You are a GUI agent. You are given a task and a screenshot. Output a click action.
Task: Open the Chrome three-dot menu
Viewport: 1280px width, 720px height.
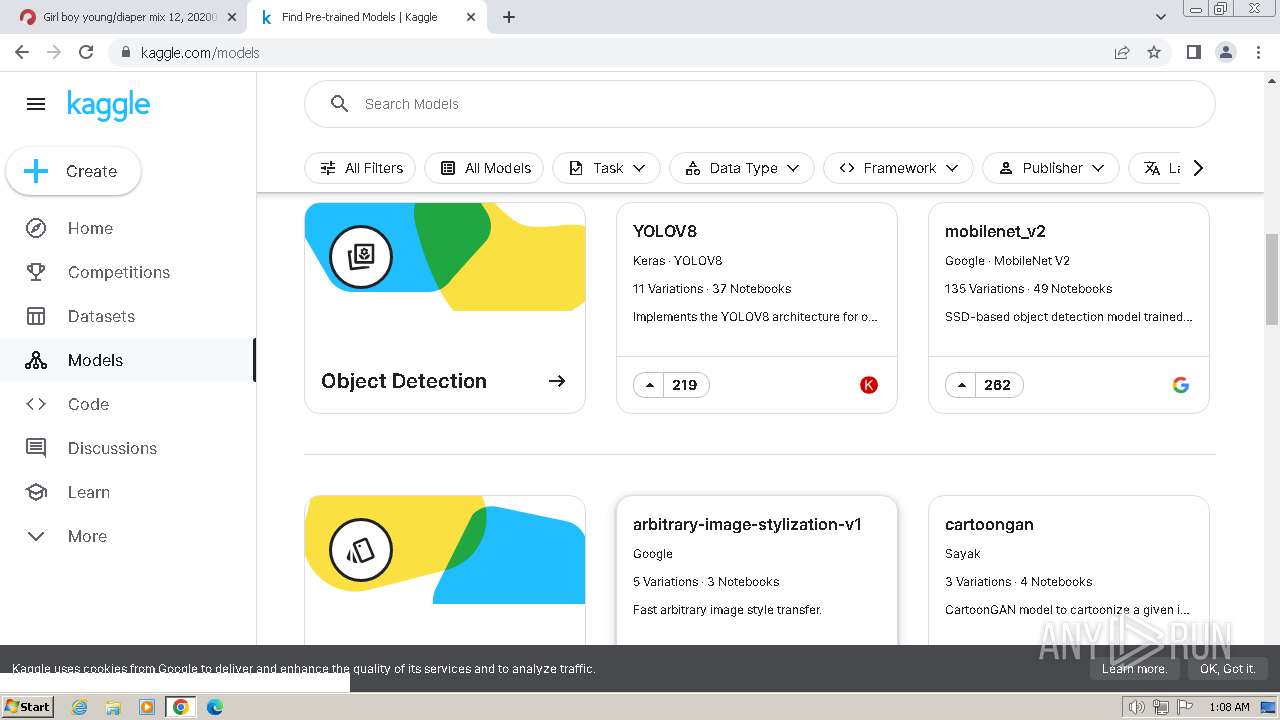(1257, 52)
